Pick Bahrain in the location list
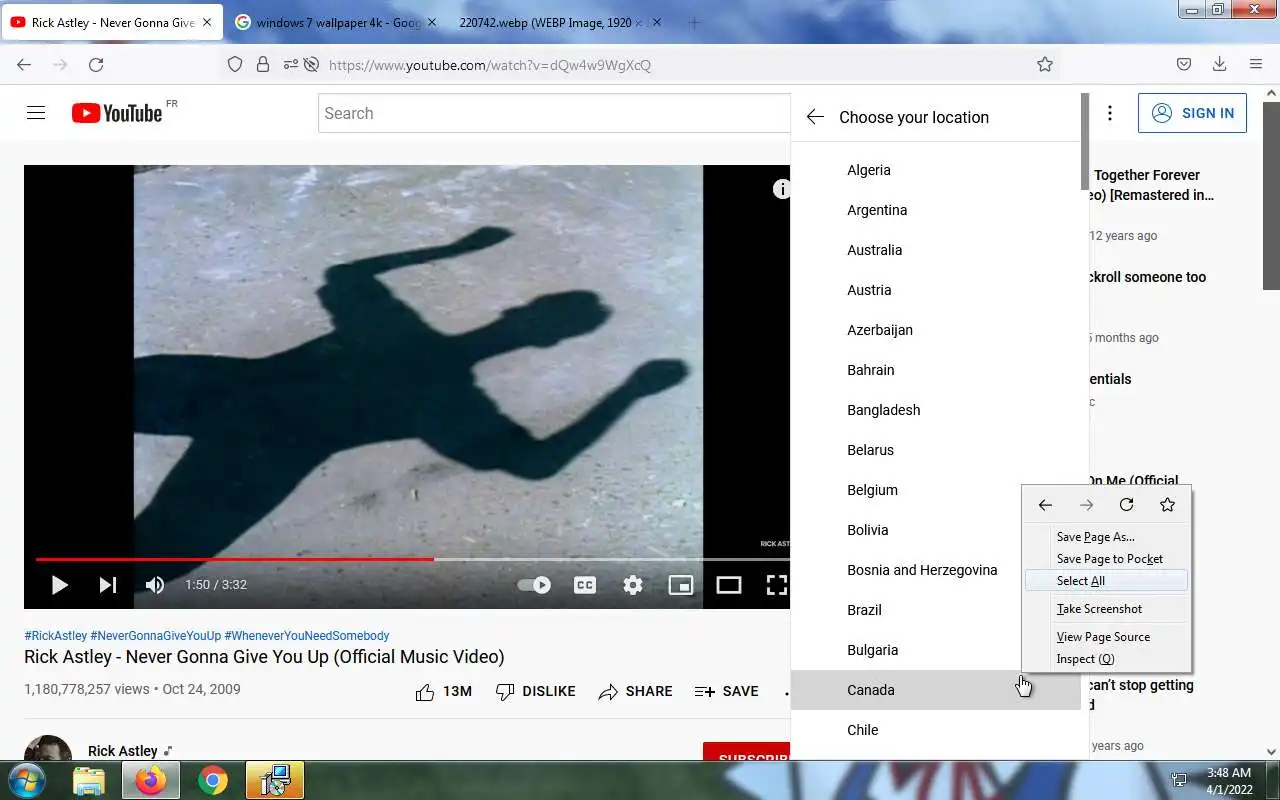The width and height of the screenshot is (1280, 800). click(936, 370)
